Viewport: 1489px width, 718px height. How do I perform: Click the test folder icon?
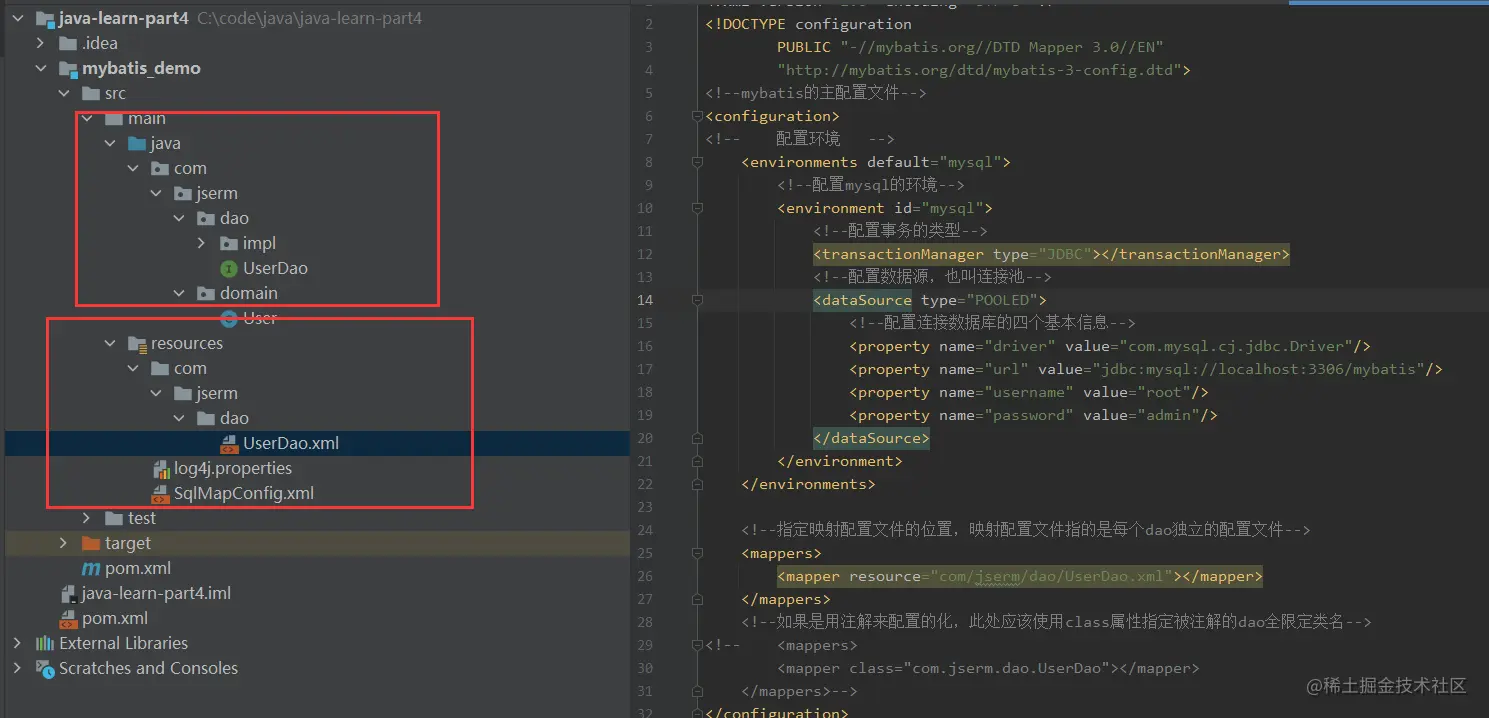114,518
